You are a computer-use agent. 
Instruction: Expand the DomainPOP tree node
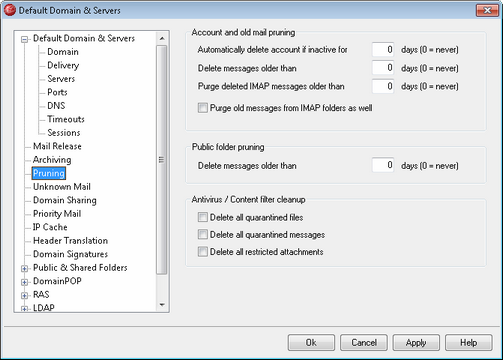tap(24, 282)
